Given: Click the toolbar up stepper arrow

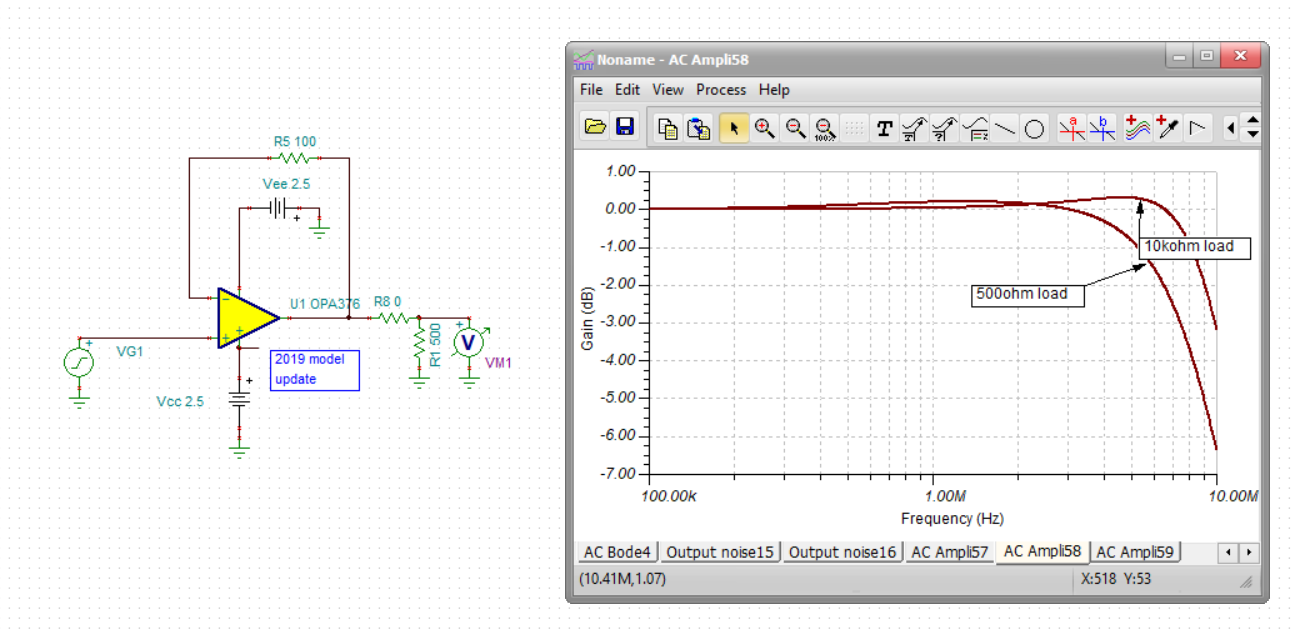Looking at the screenshot, I should (x=1253, y=121).
